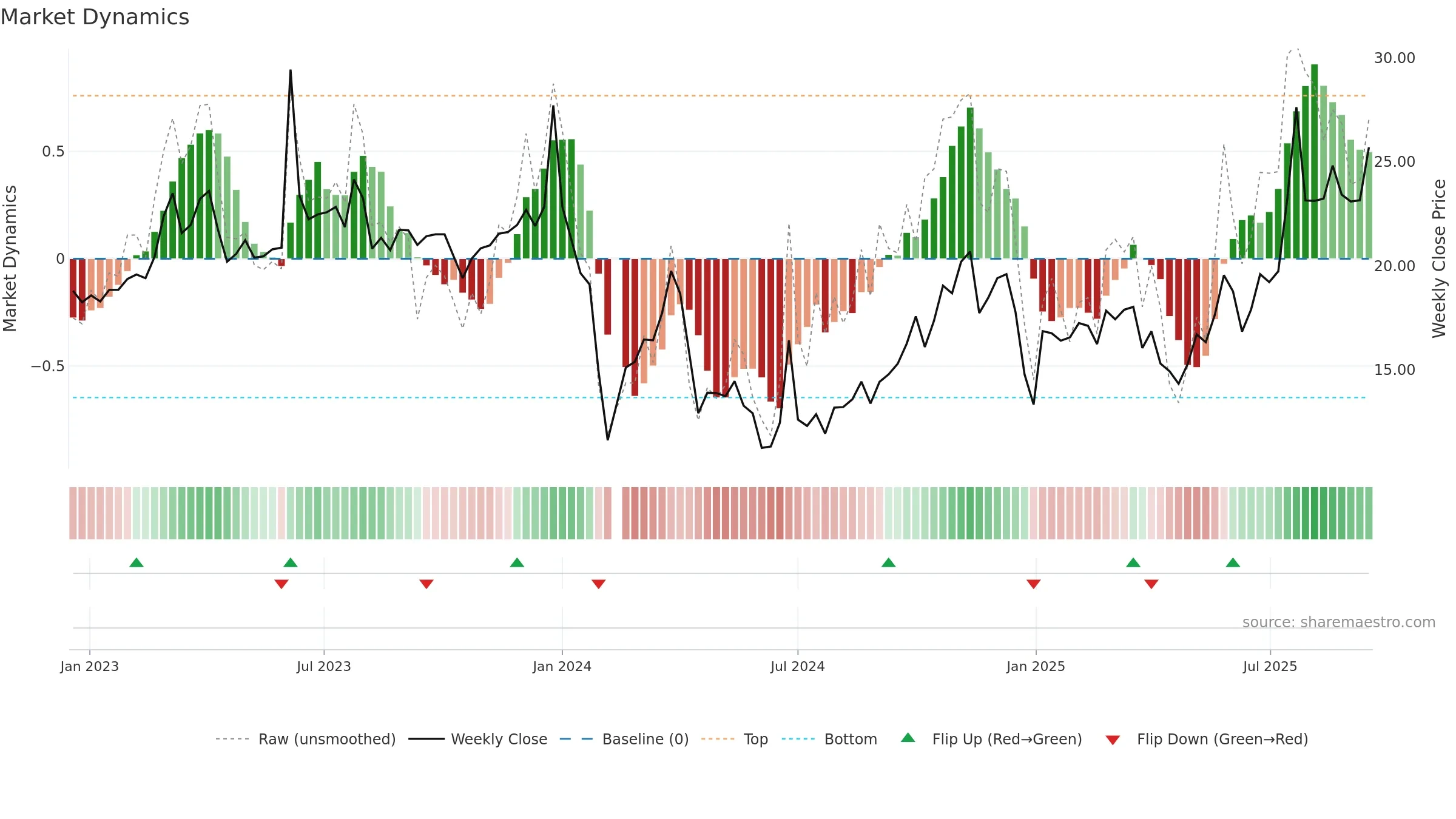Toggle the Baseline (0) legend entry
Screen dimensions: 1456x819
(624, 739)
